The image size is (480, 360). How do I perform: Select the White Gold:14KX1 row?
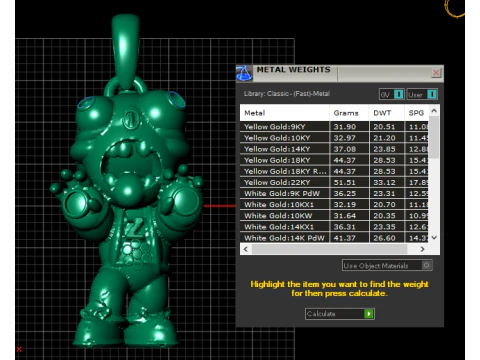[x=334, y=227]
